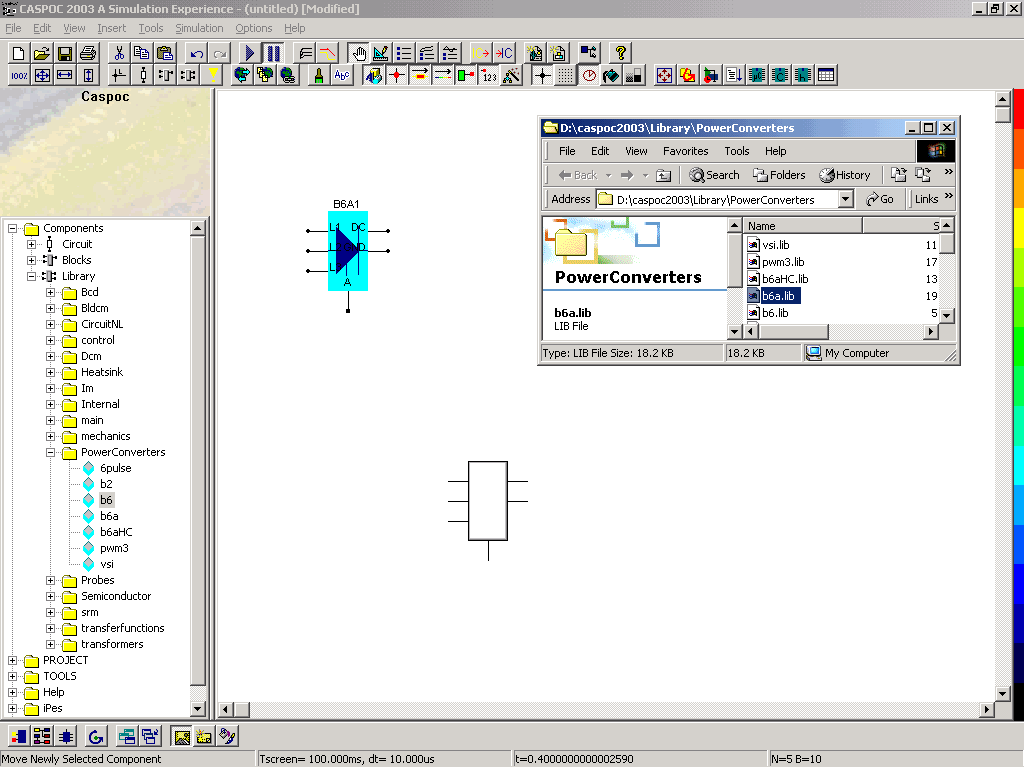Expand the Blocks tree node
Viewport: 1024px width, 768px height.
tap(31, 261)
